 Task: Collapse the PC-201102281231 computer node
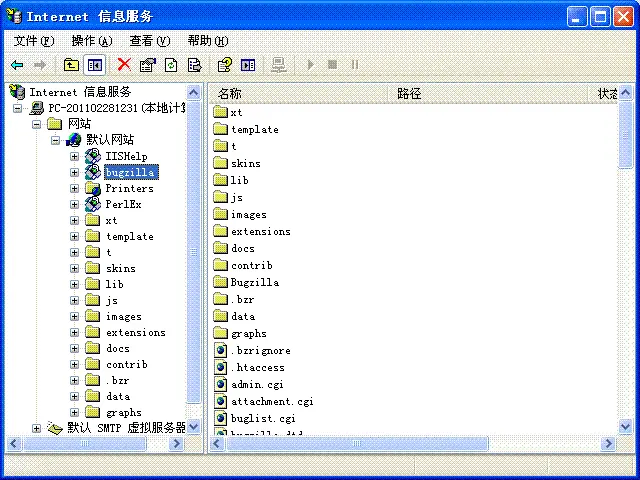18,108
